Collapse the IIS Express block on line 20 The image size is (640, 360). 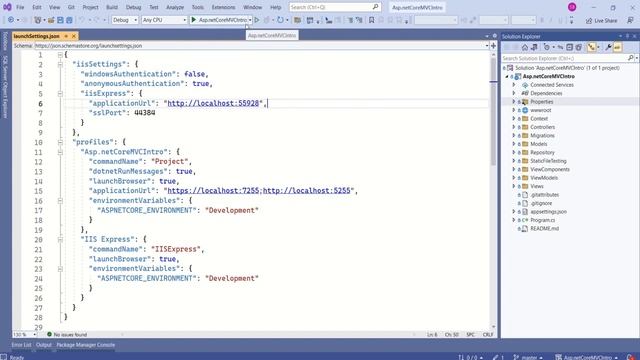[60, 240]
